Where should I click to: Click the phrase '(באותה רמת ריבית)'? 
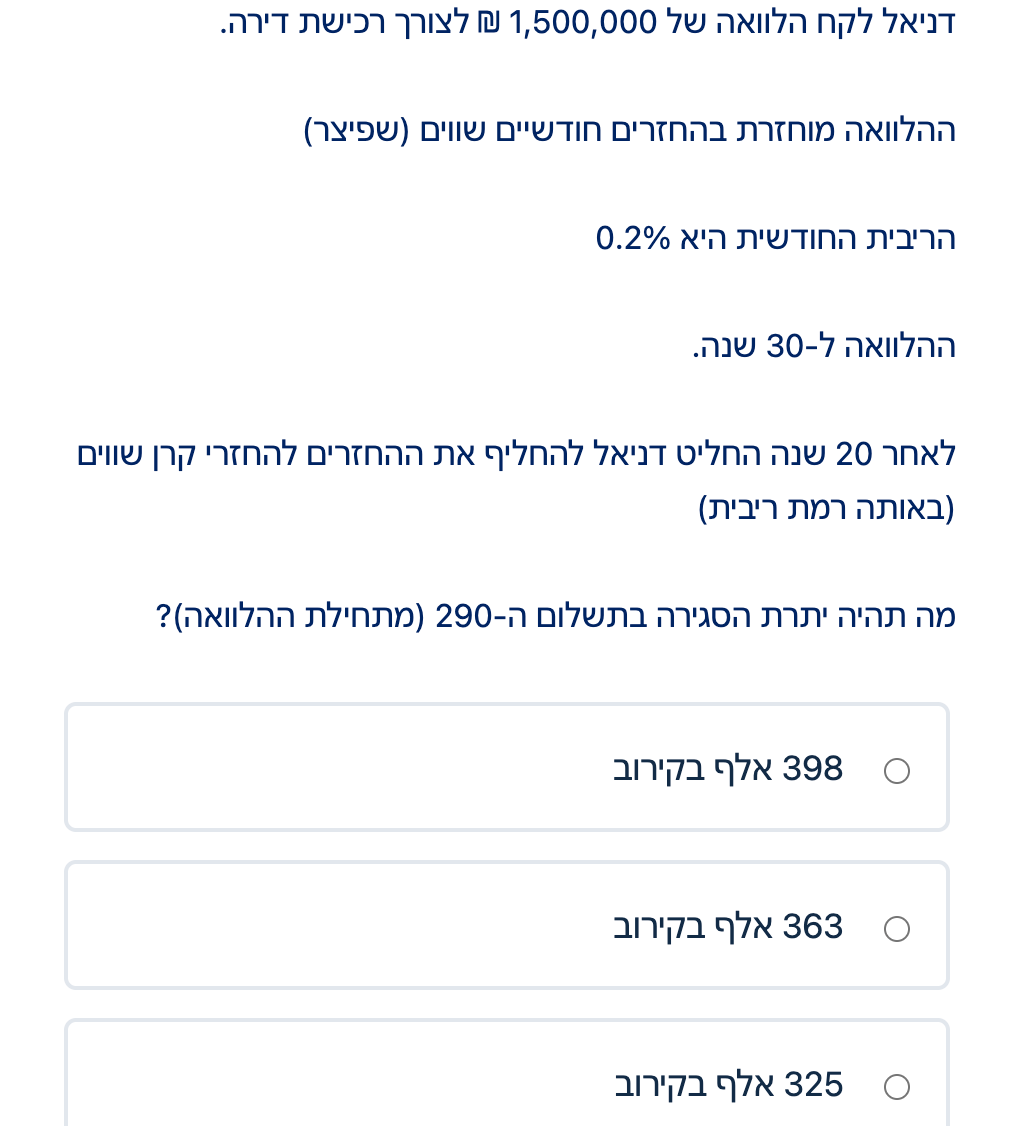point(826,509)
